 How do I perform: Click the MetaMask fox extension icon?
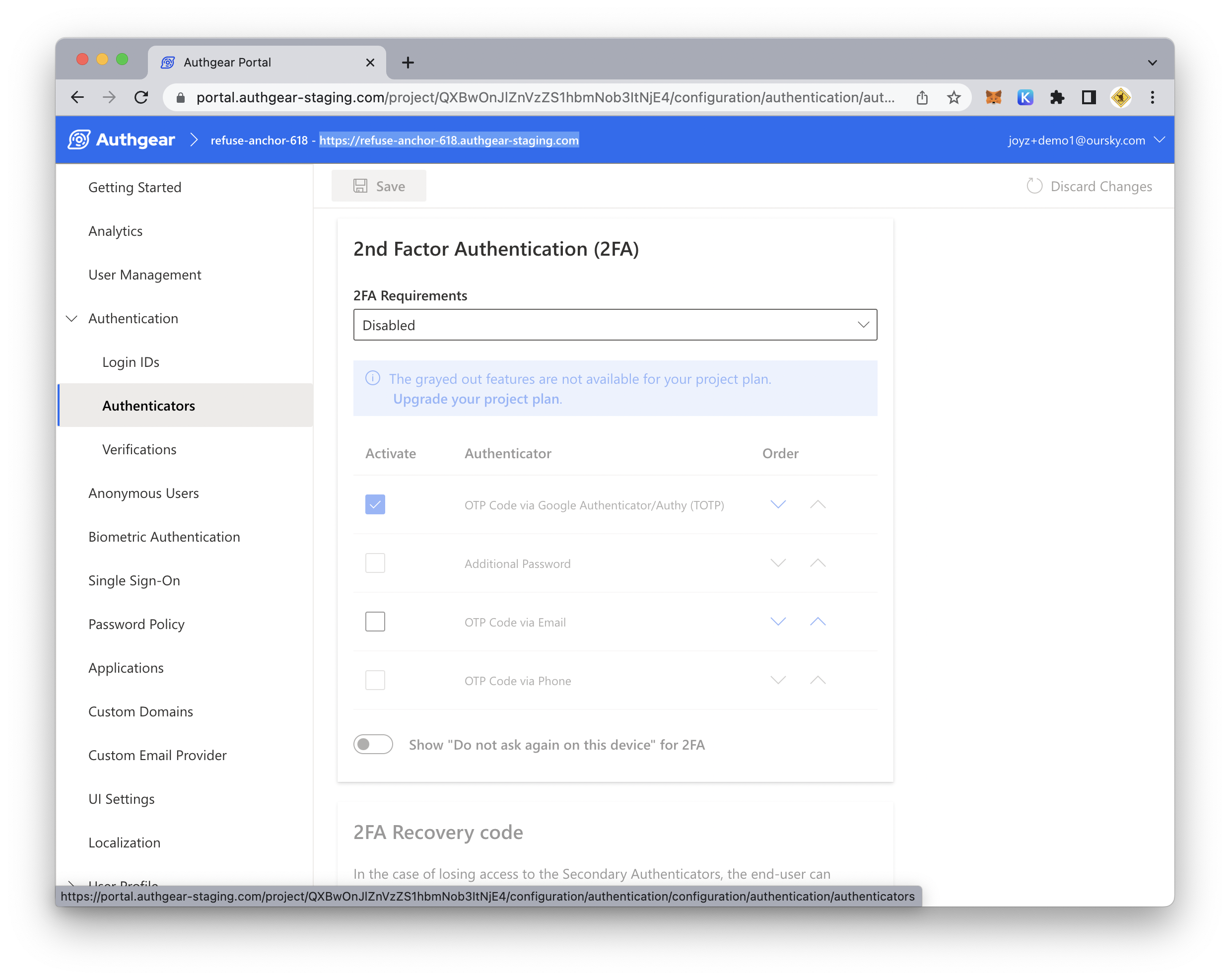[x=993, y=98]
